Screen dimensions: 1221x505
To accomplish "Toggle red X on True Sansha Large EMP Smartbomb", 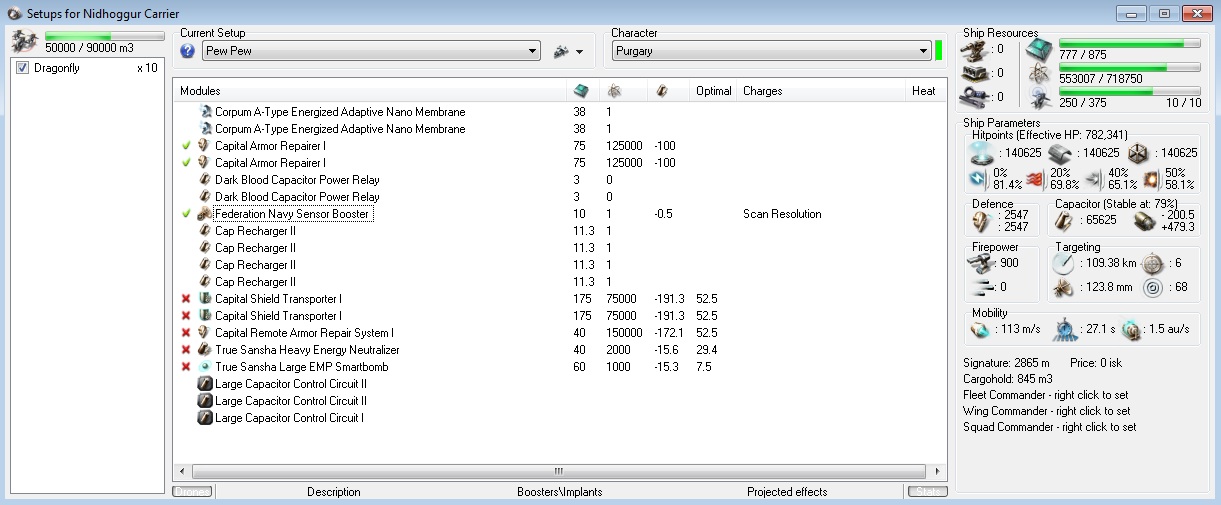I will [186, 367].
